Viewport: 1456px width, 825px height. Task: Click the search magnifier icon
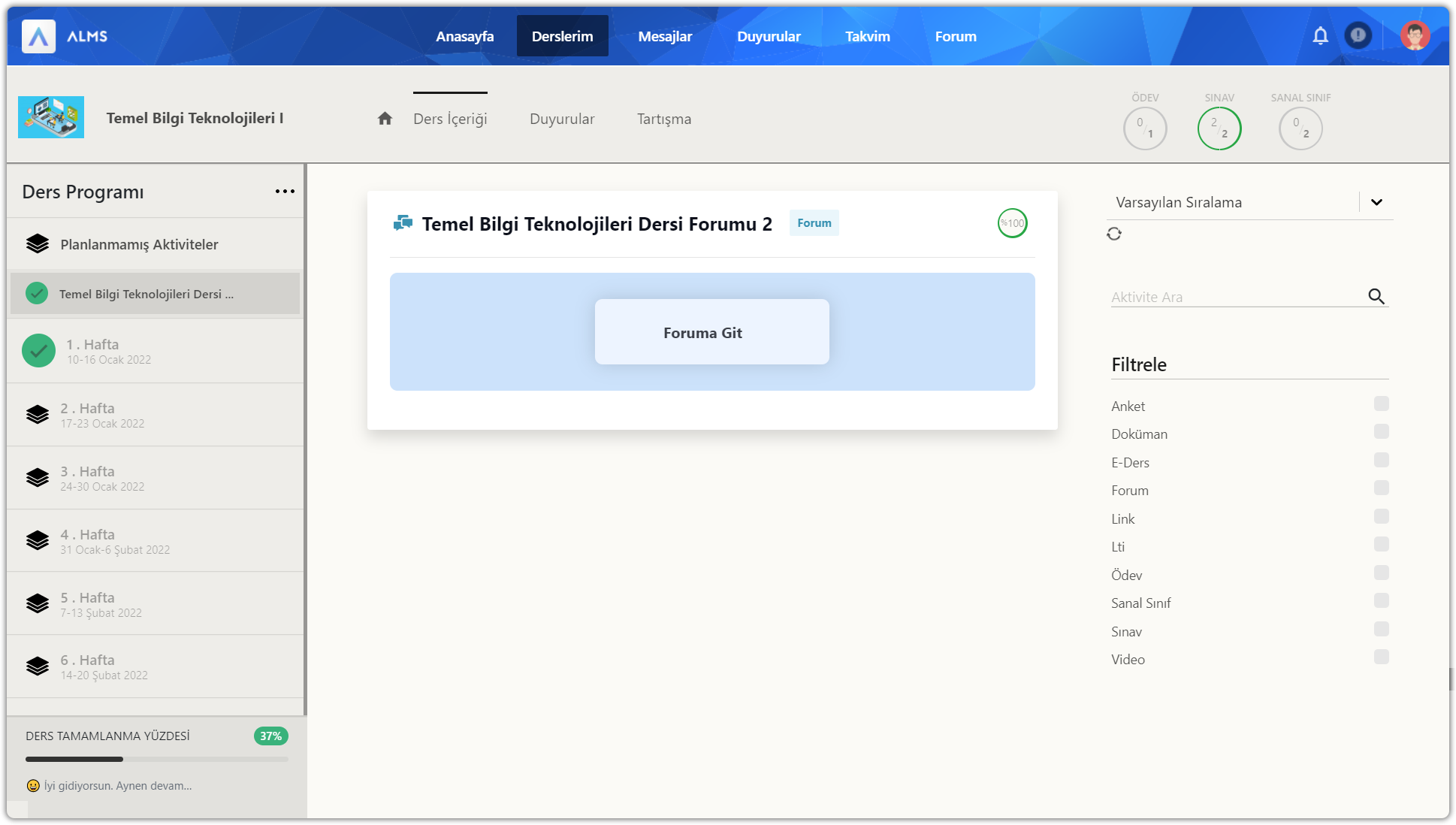[x=1376, y=296]
